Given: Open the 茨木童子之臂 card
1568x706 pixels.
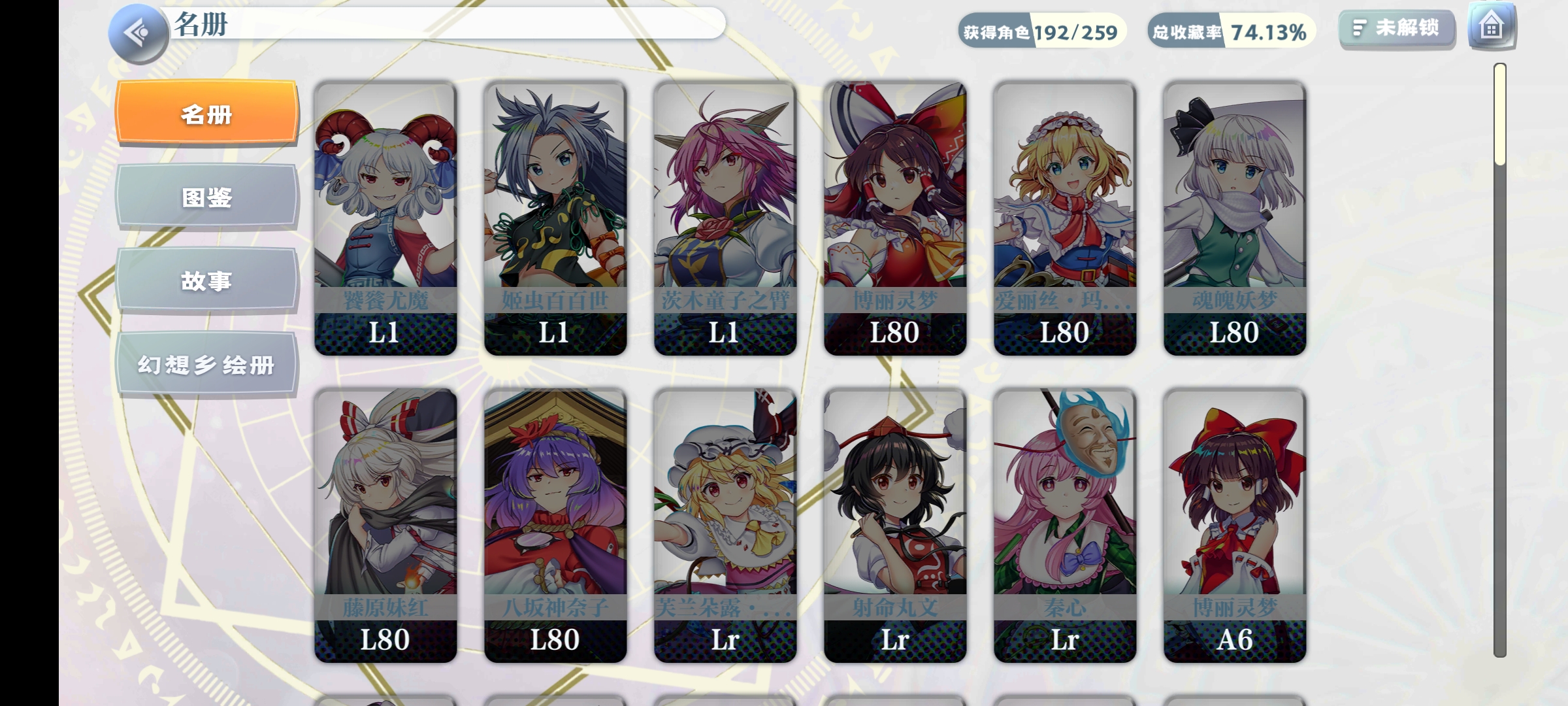Looking at the screenshot, I should 725,218.
